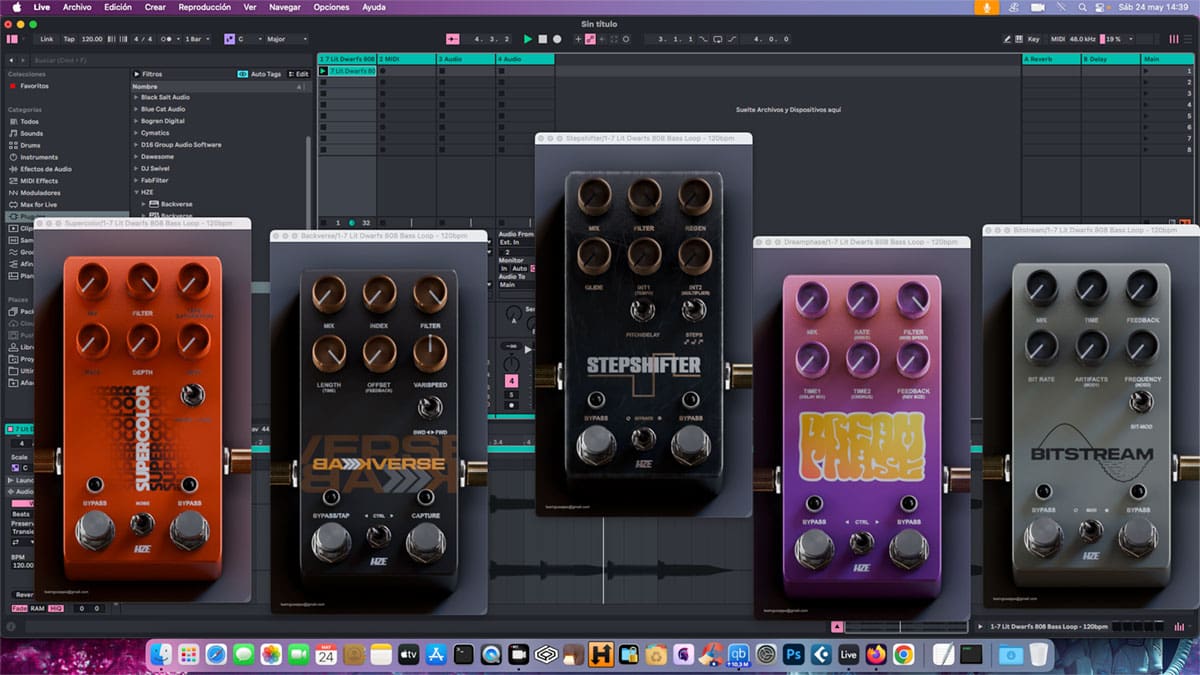Start playback with the green Play button
1200x675 pixels.
528,39
